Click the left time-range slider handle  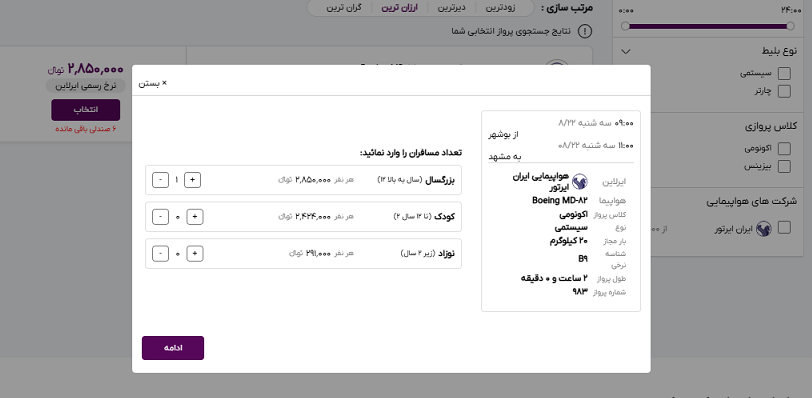click(625, 26)
